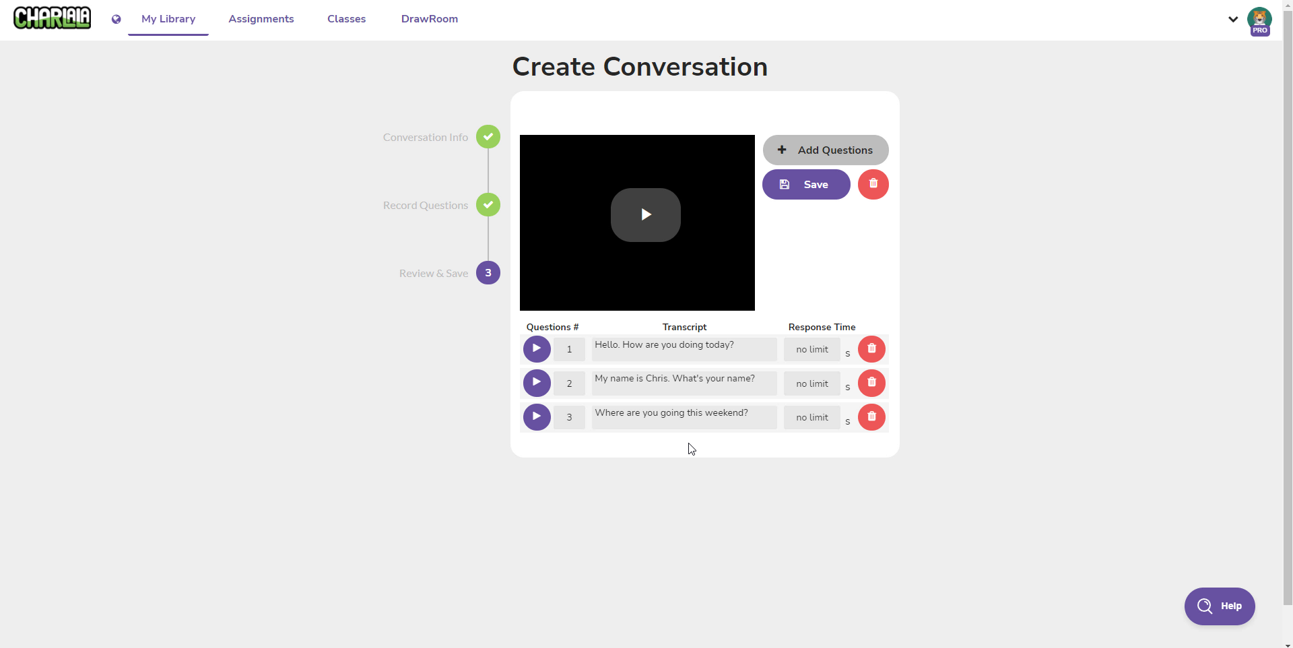
Task: Click the 'Create Conversation' heading
Action: coord(640,67)
